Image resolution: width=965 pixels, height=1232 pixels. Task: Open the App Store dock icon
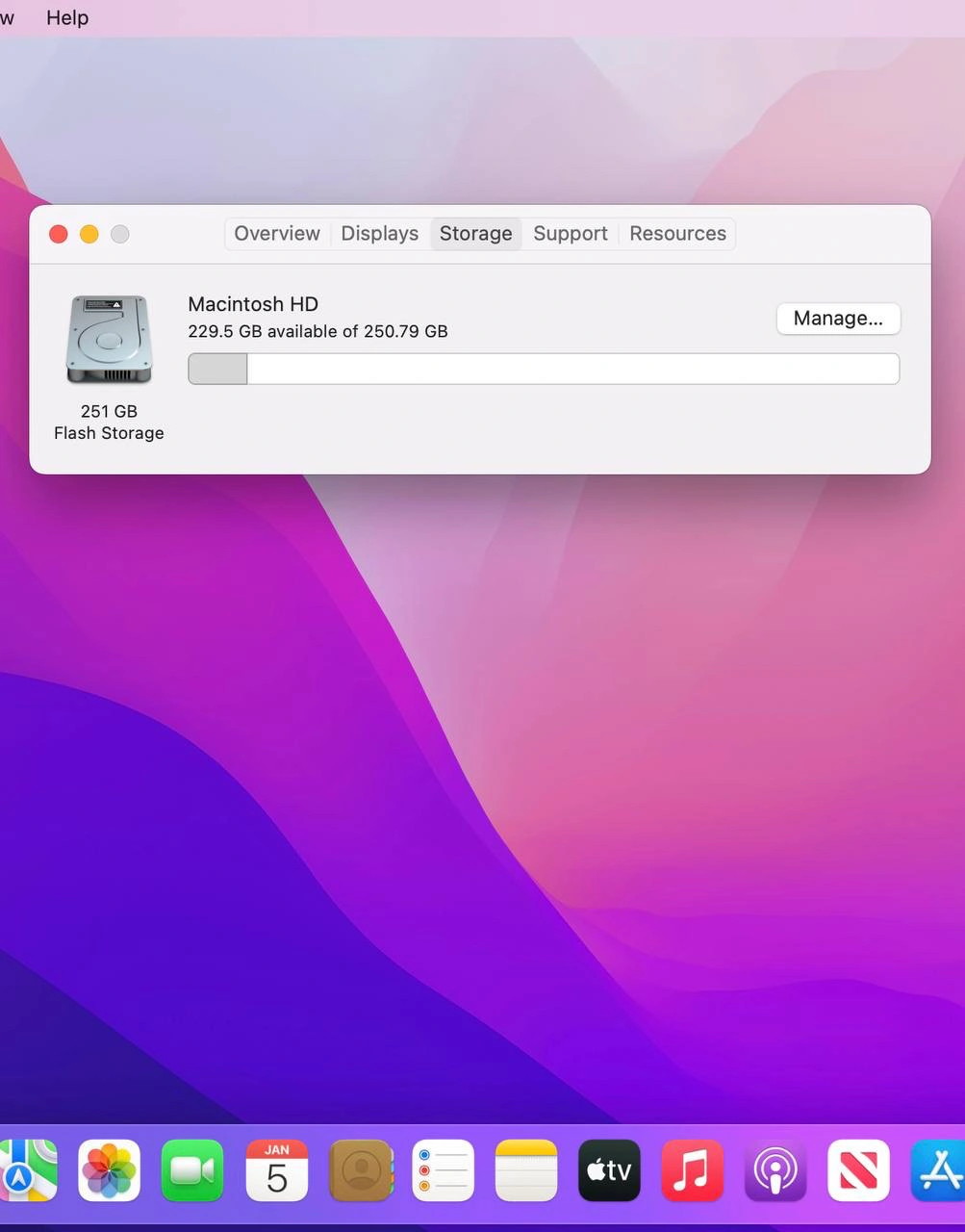click(x=939, y=1170)
